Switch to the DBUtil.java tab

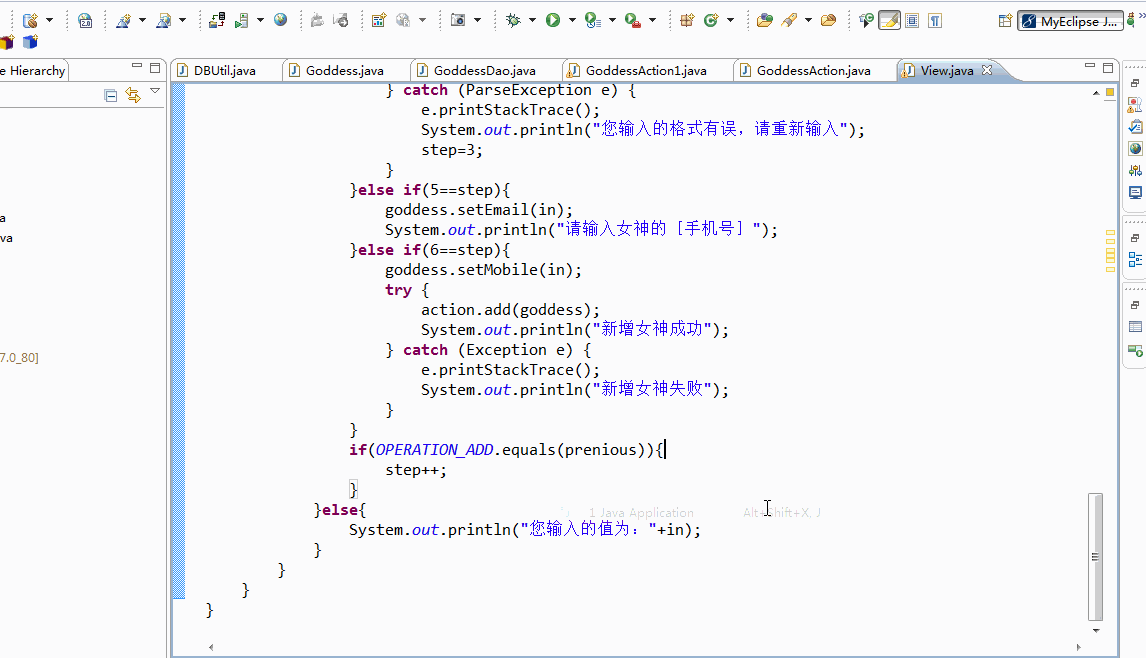pos(224,70)
